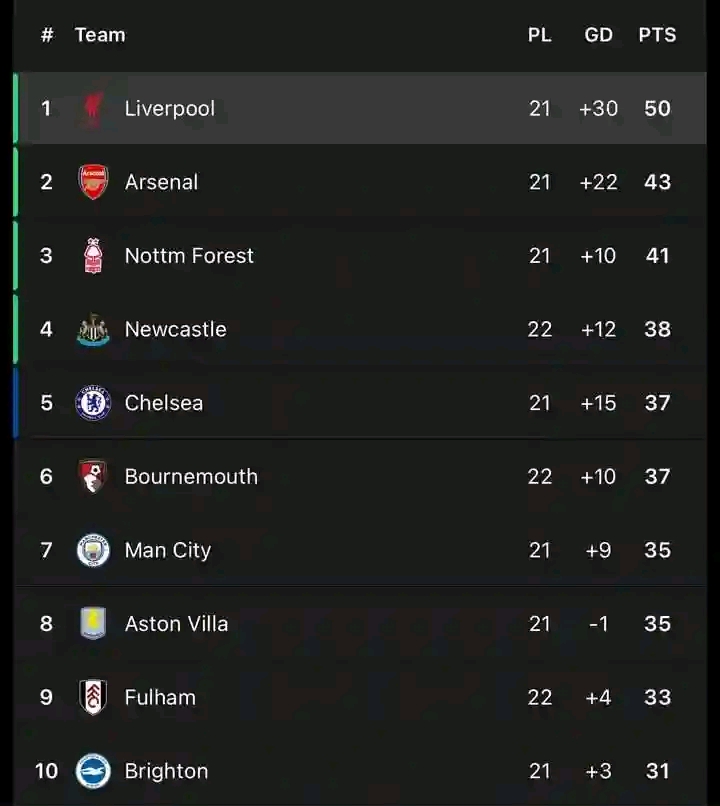Viewport: 720px width, 806px height.
Task: Click the Nottm Forest crest icon
Action: [x=93, y=256]
